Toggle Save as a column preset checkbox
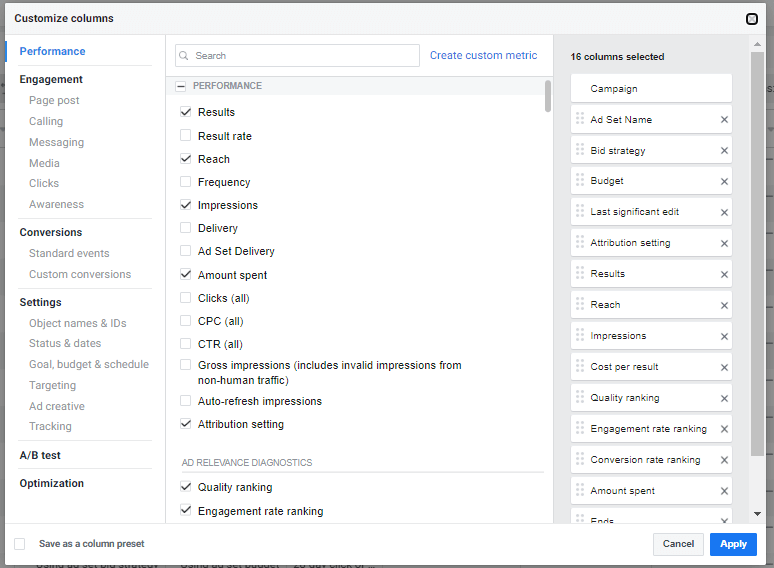This screenshot has width=774, height=568. (20, 544)
